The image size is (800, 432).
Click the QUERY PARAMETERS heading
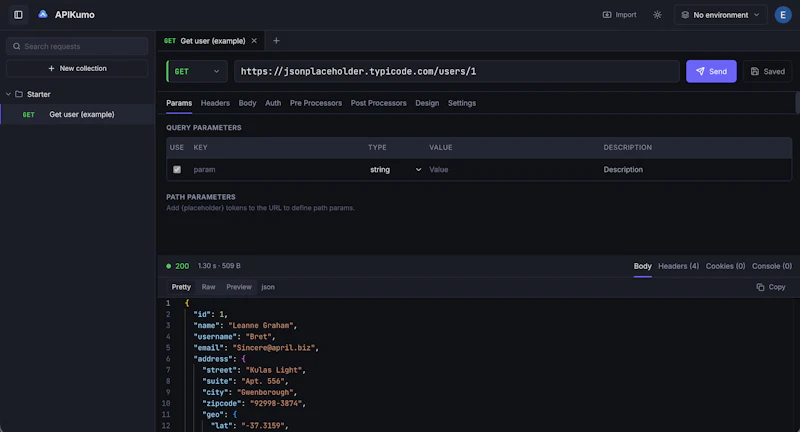click(x=204, y=128)
